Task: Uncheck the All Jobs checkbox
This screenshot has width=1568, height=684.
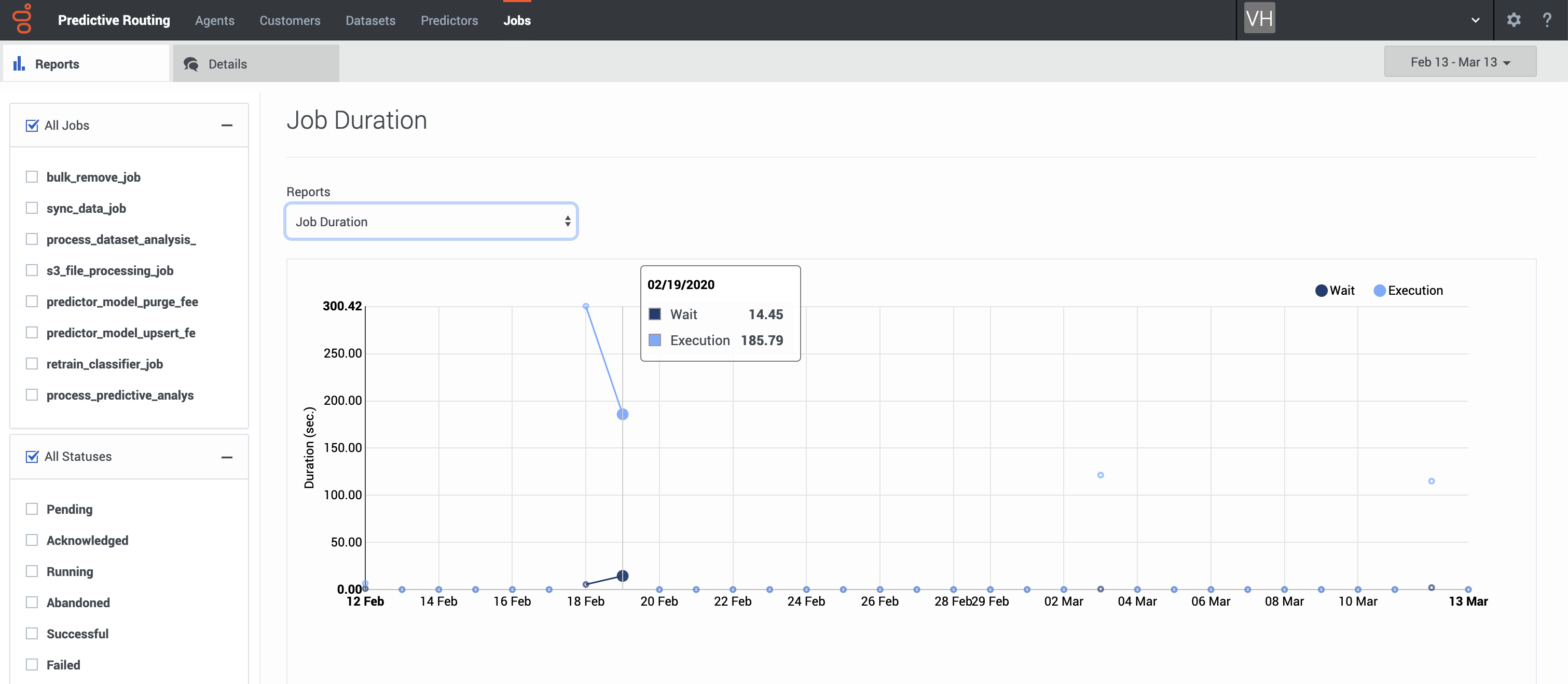Action: point(32,126)
